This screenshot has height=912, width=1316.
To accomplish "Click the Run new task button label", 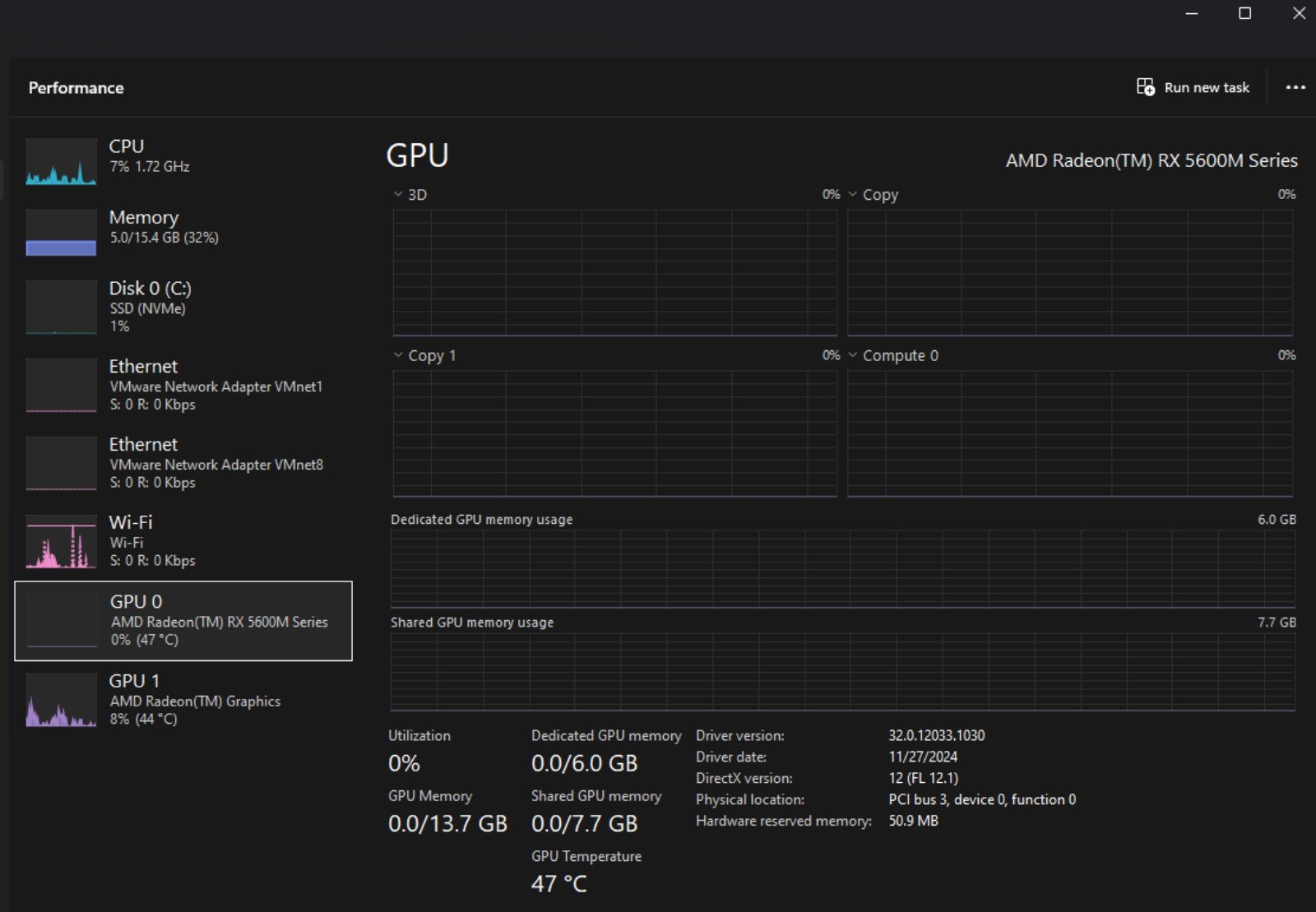I will click(x=1207, y=87).
